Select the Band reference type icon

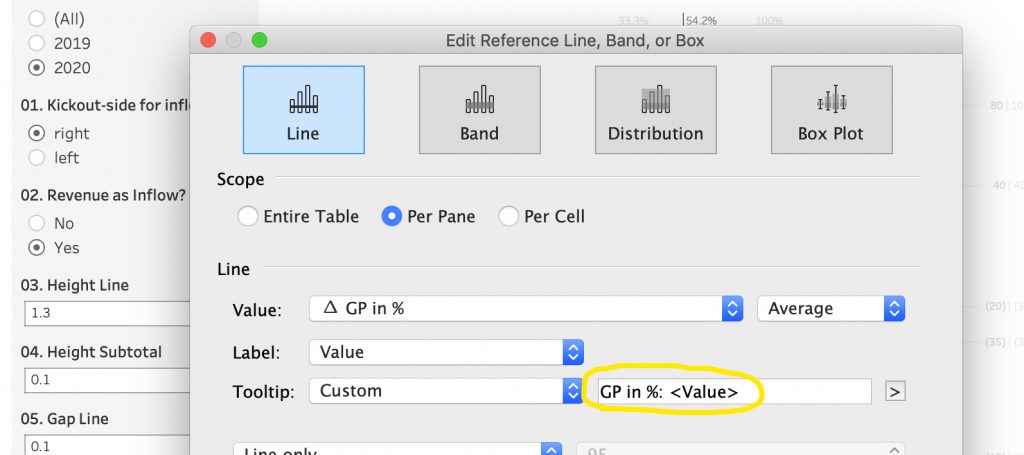[479, 110]
